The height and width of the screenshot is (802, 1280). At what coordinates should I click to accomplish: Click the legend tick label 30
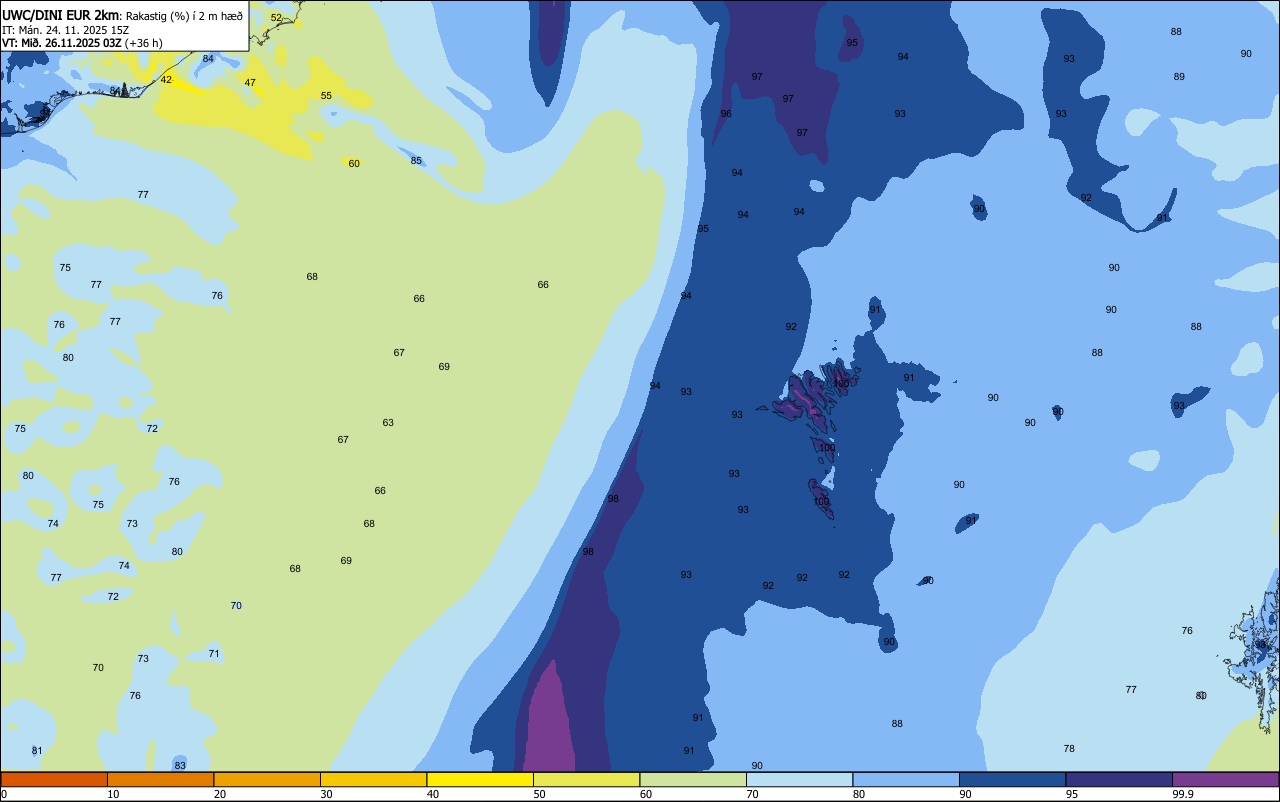pos(326,794)
